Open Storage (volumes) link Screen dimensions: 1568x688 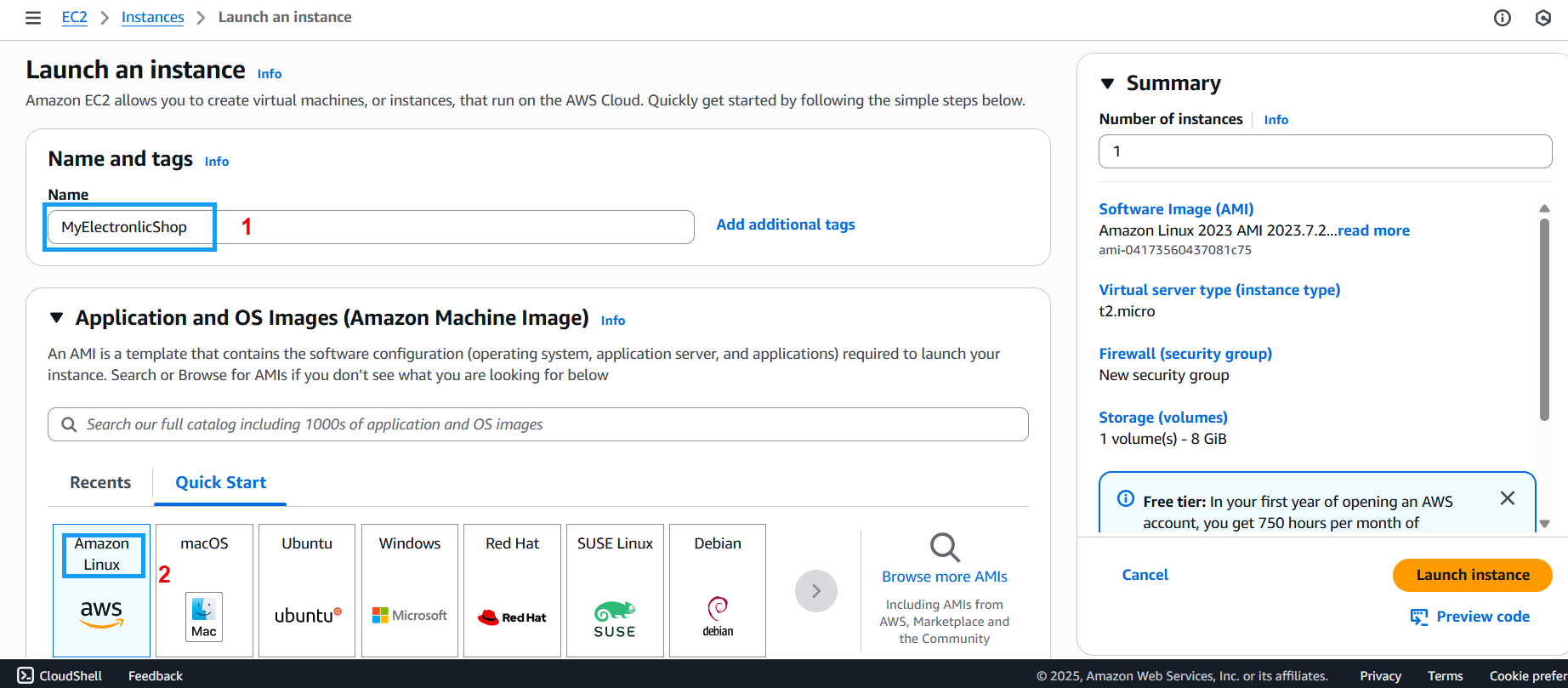pos(1163,418)
